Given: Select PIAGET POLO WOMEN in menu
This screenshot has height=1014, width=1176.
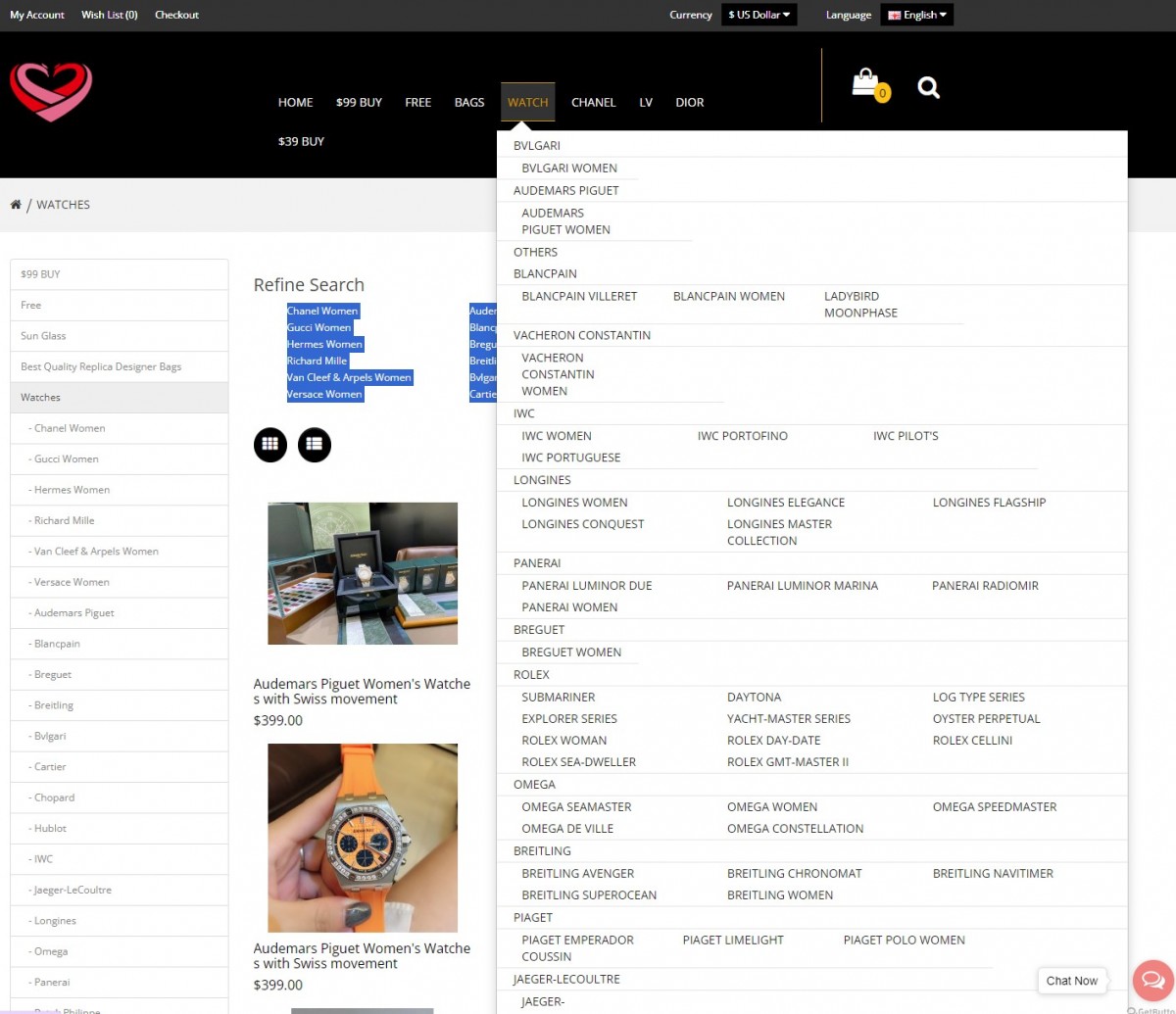Looking at the screenshot, I should point(905,941).
